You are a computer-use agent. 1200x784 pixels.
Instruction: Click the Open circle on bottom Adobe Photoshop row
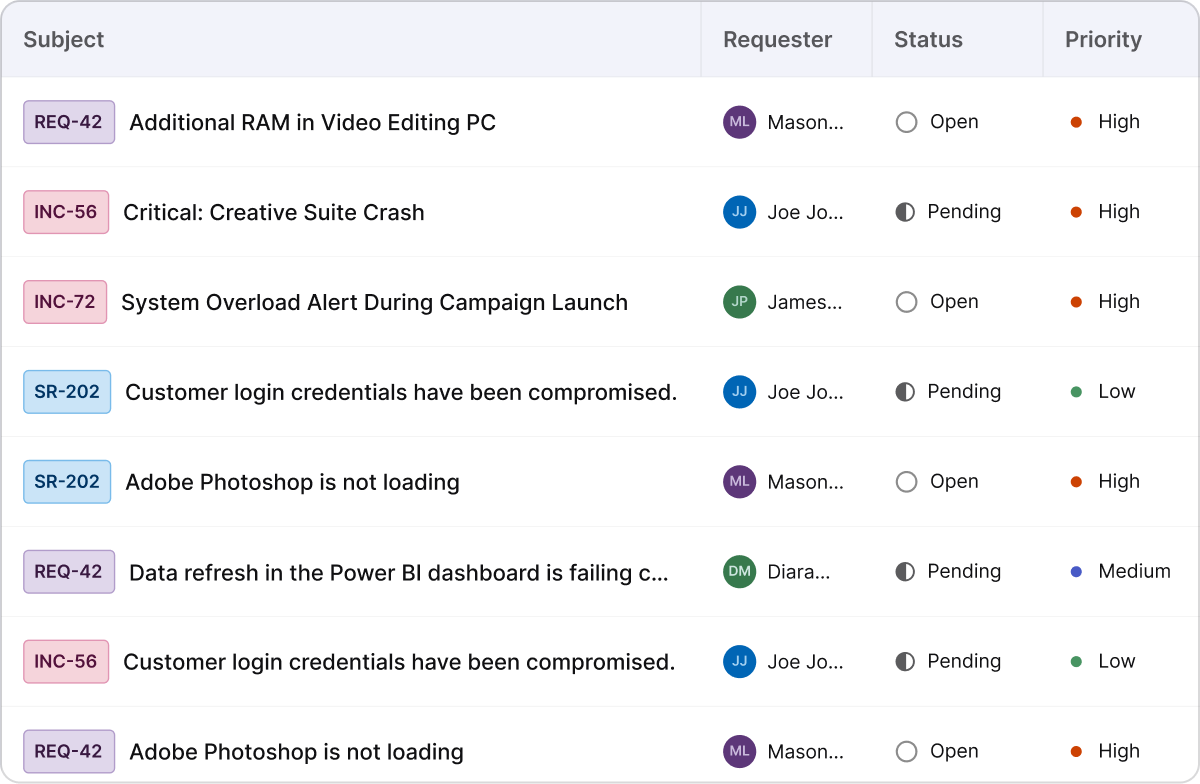(906, 751)
